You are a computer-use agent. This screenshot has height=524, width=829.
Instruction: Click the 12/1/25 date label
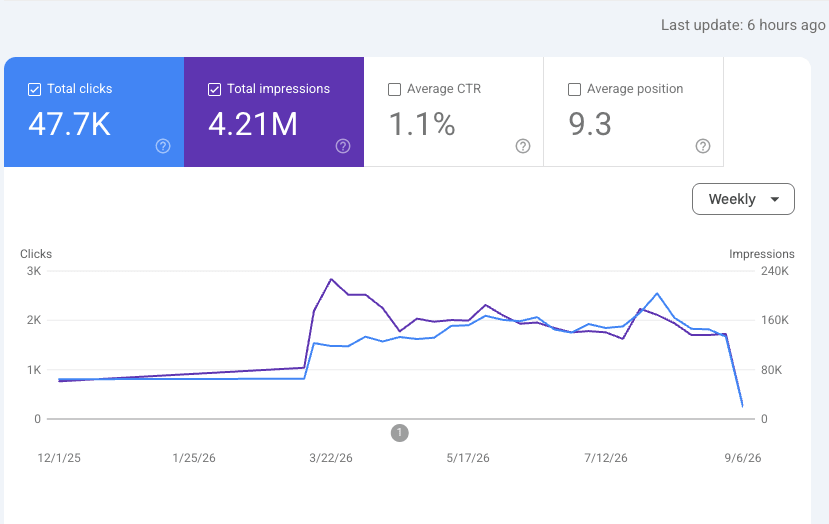pos(59,458)
